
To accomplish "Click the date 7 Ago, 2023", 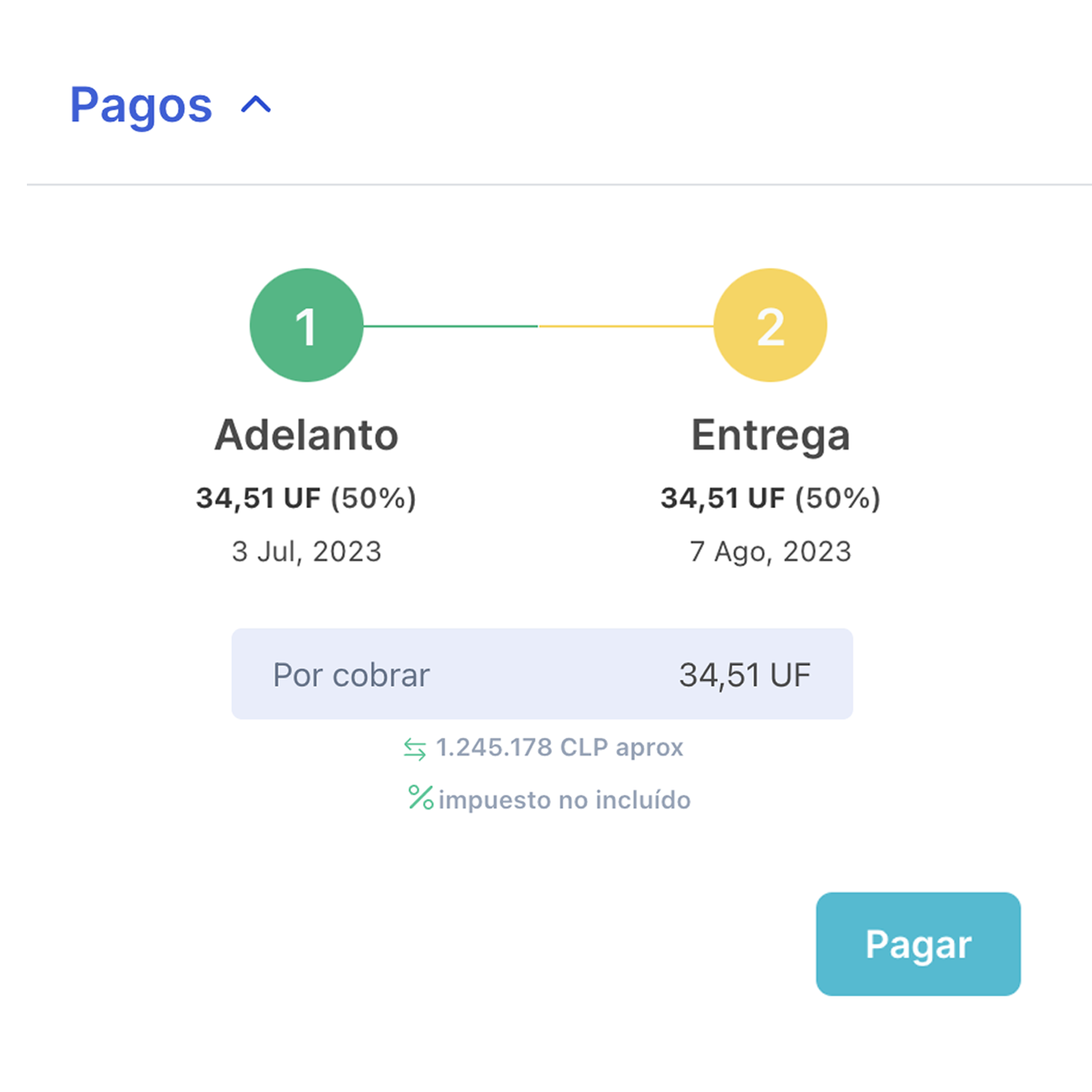I will [770, 551].
